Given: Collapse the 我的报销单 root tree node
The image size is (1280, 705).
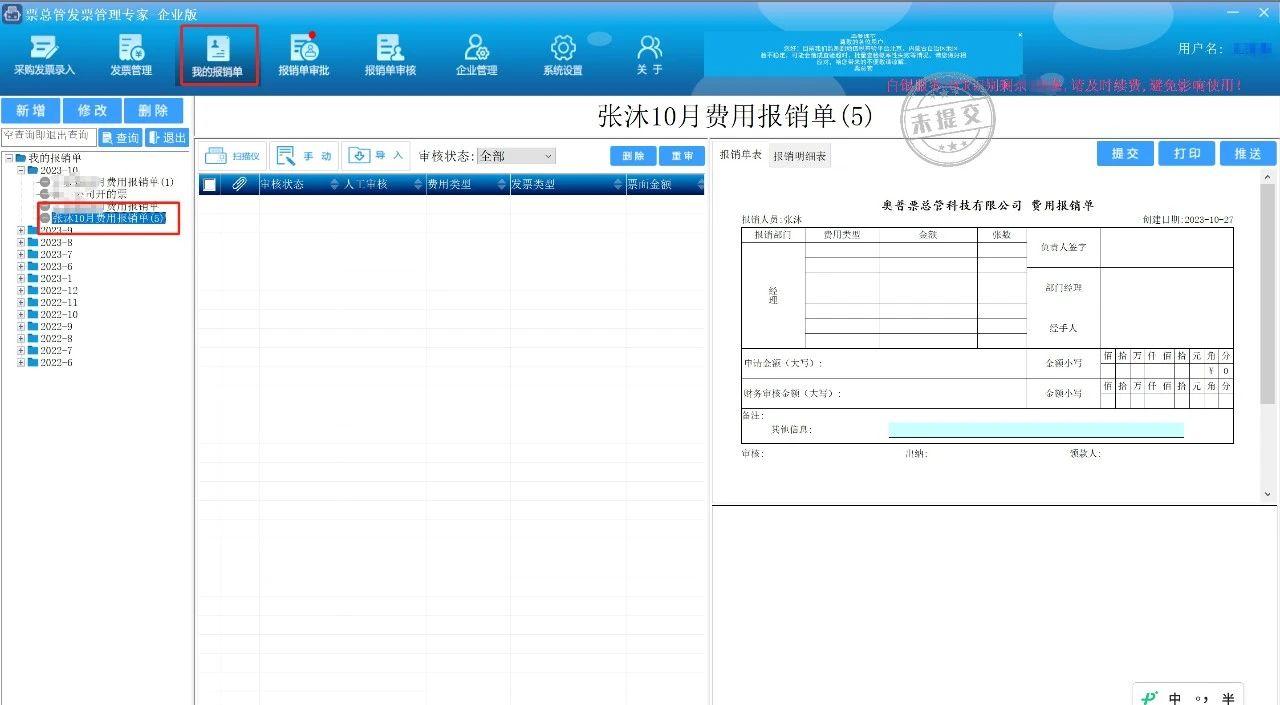Looking at the screenshot, I should tap(9, 158).
